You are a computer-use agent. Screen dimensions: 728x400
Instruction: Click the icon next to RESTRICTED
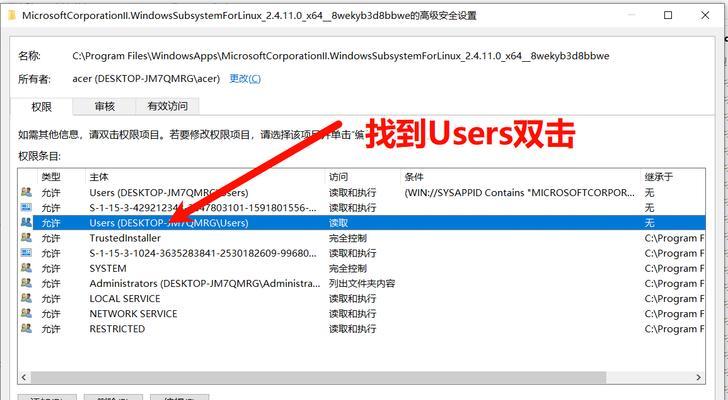tap(26, 329)
